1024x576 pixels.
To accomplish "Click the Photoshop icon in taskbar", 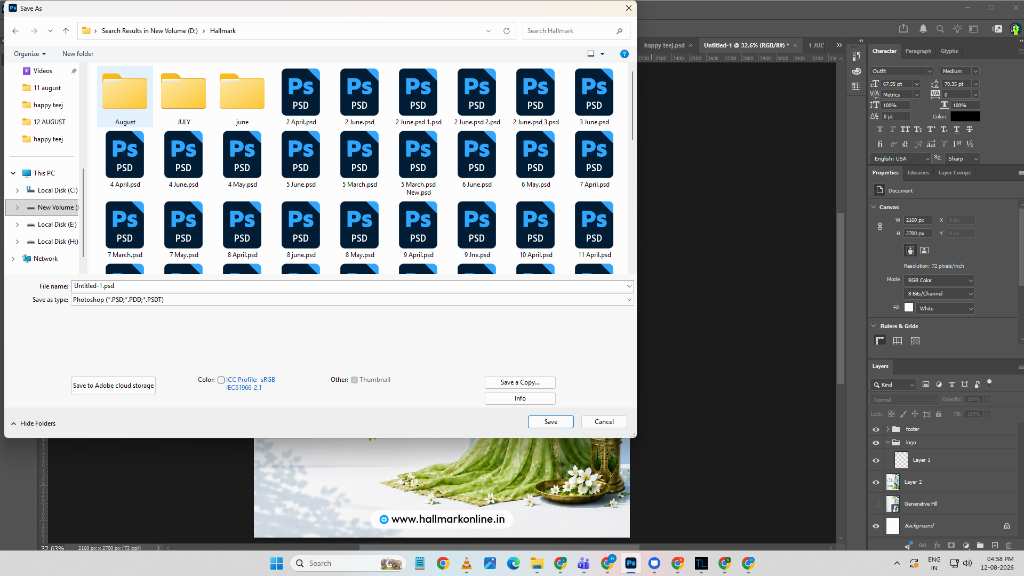I will pos(631,563).
